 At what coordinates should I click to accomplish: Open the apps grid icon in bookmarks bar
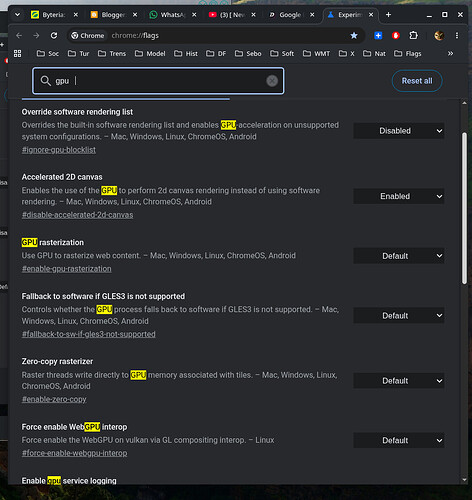point(17,54)
